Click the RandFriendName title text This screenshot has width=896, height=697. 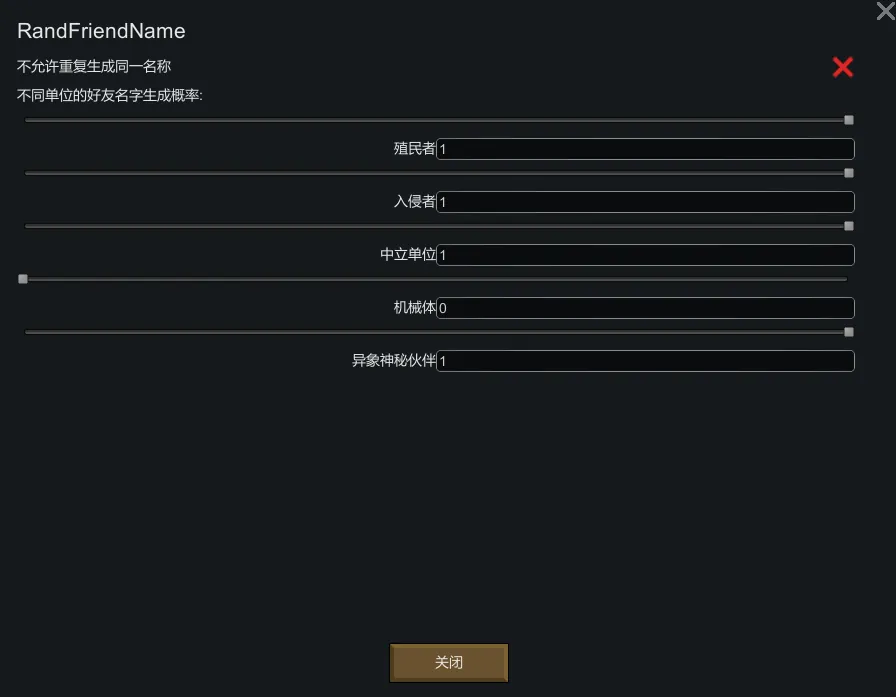[101, 31]
